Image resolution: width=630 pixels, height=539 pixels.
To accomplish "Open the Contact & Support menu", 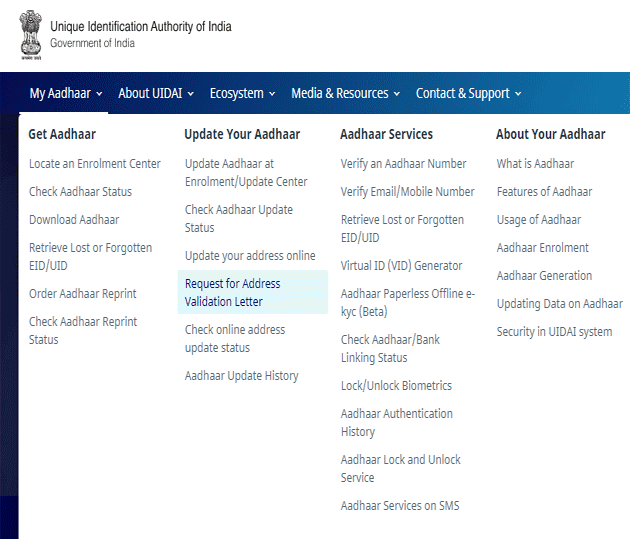I will 468,93.
